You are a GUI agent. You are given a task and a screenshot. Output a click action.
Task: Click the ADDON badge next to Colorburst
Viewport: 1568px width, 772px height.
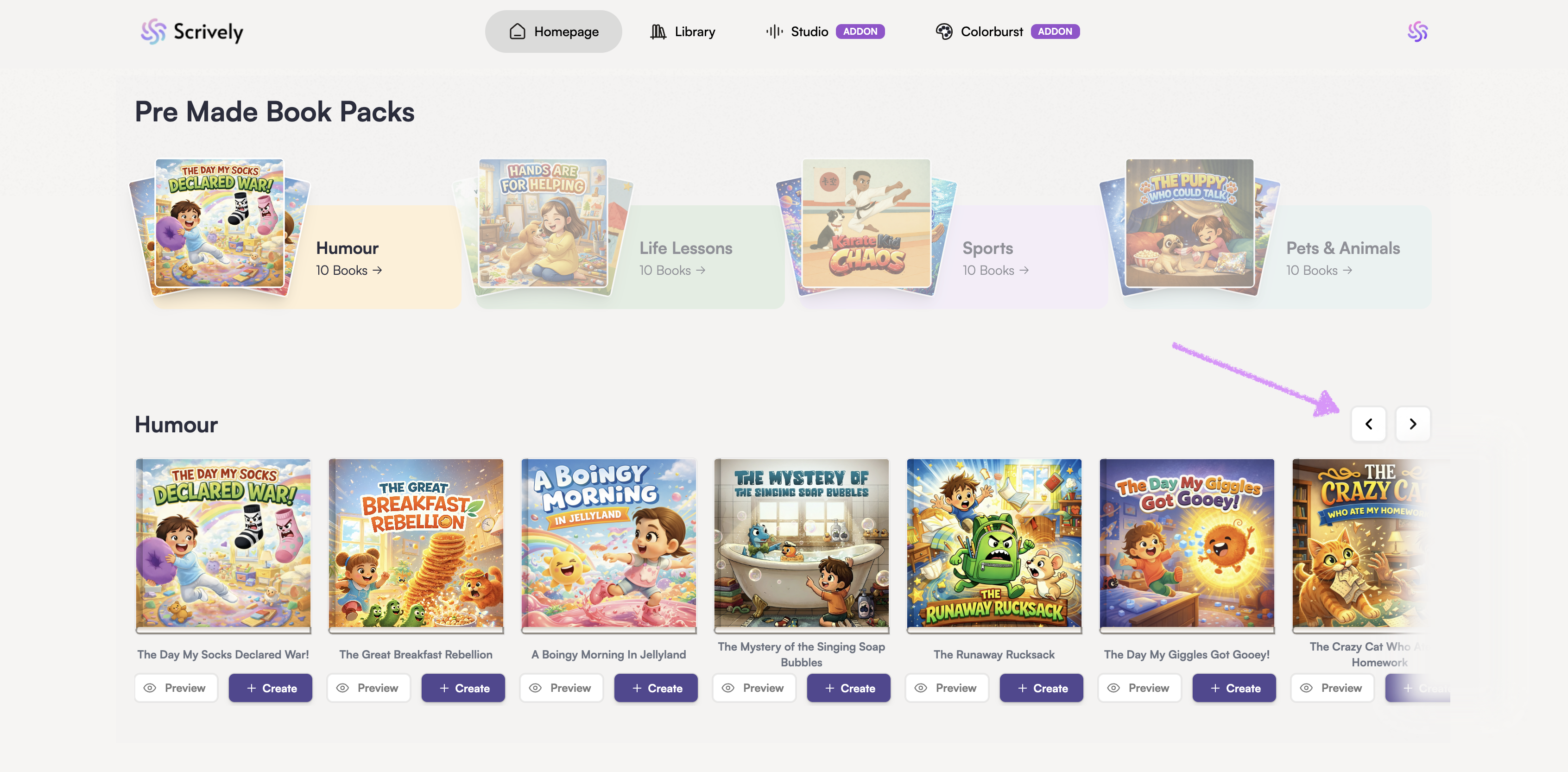point(1055,31)
